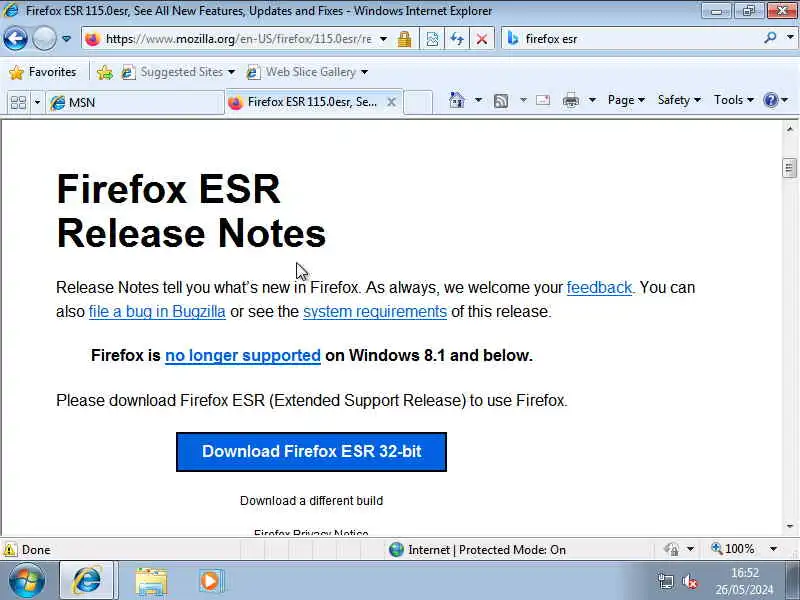Click the no longer supported link
This screenshot has height=600, width=800.
pos(243,355)
